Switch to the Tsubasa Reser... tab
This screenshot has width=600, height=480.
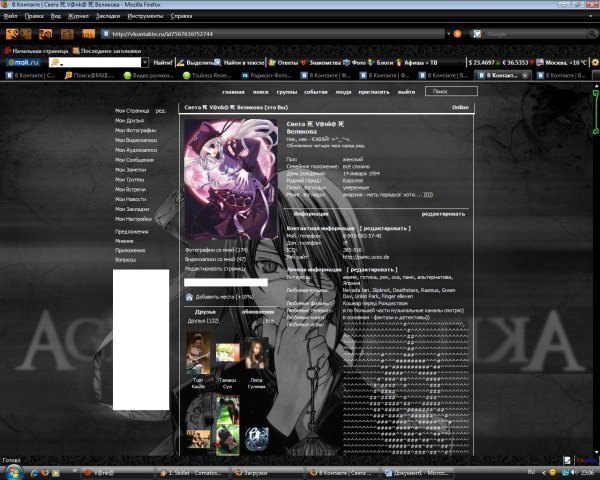pyautogui.click(x=208, y=75)
